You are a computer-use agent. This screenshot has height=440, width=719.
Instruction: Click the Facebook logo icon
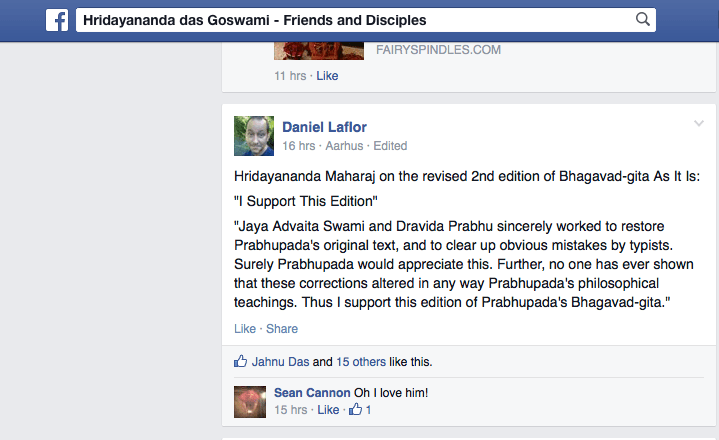pyautogui.click(x=56, y=20)
